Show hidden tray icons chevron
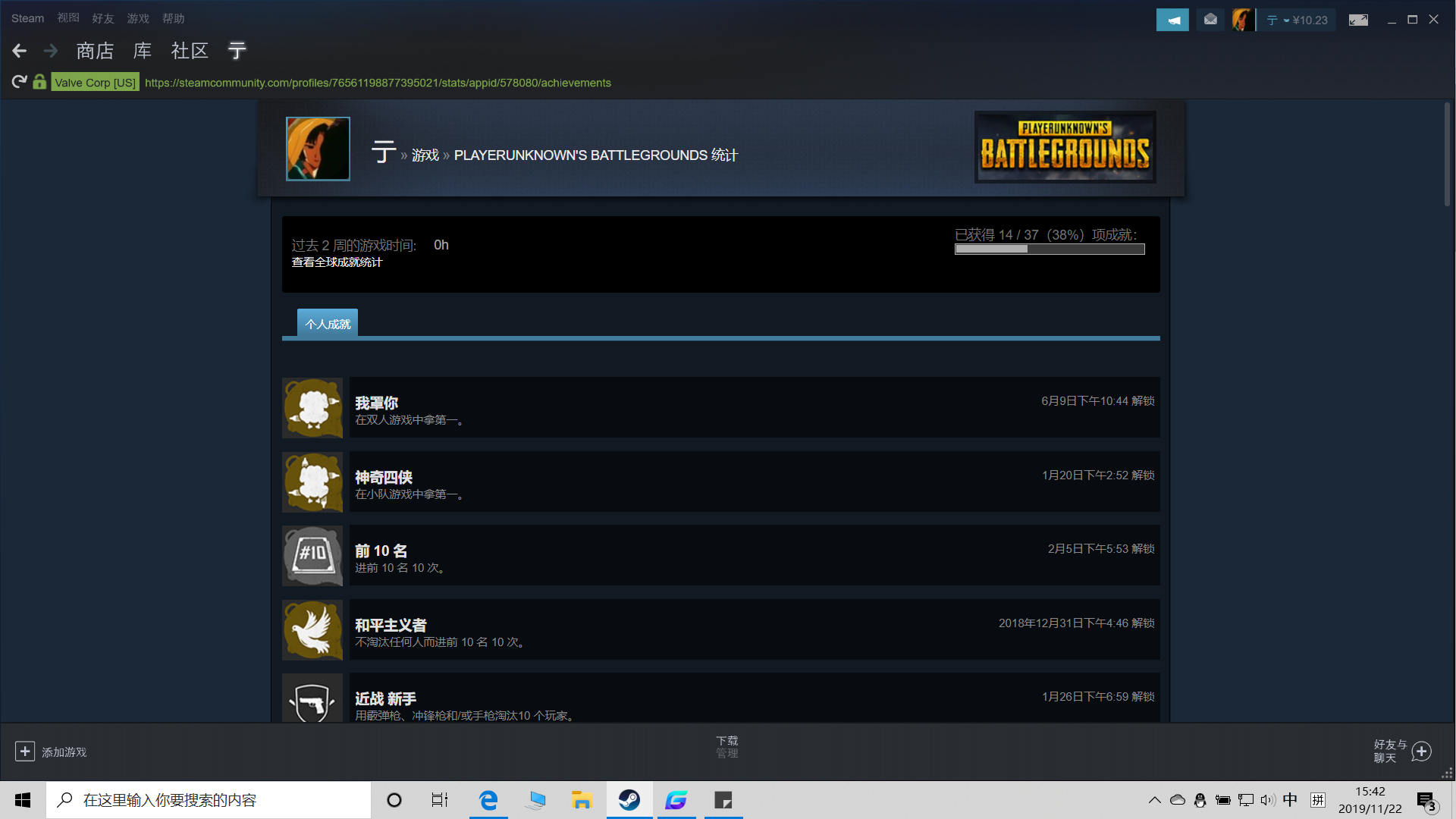 tap(1154, 800)
